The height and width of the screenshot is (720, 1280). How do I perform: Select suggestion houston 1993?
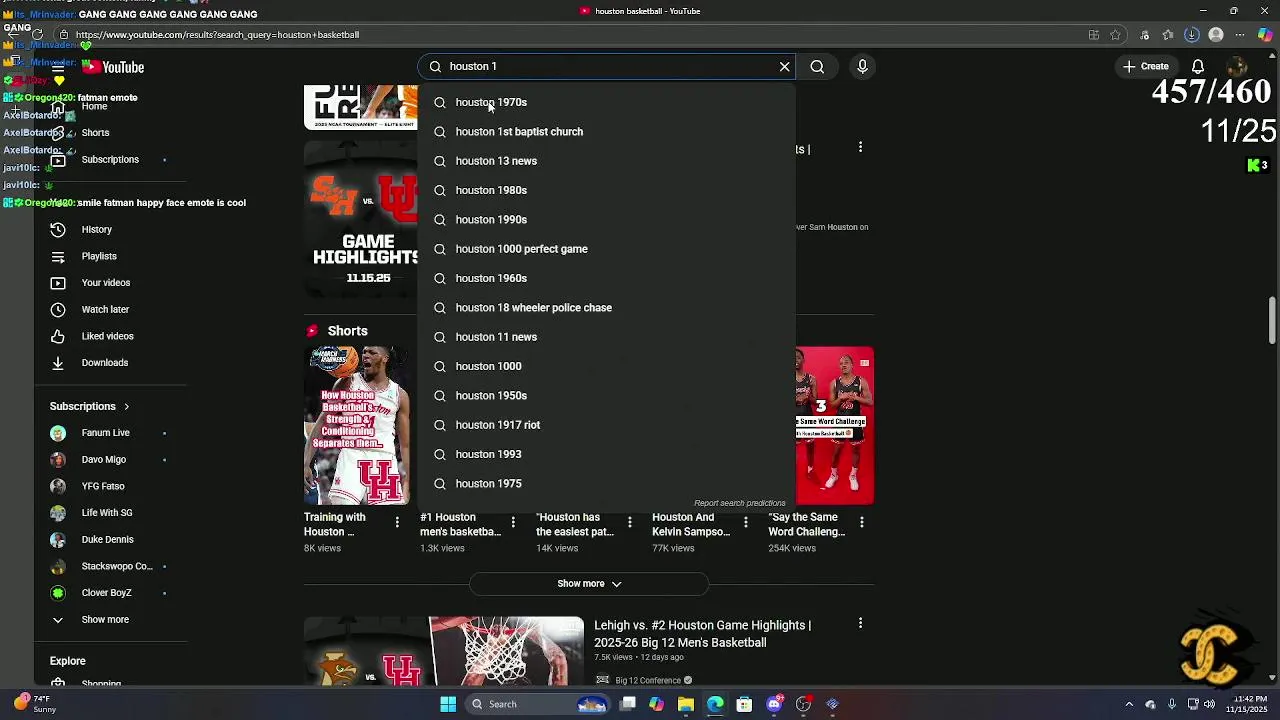(x=606, y=454)
